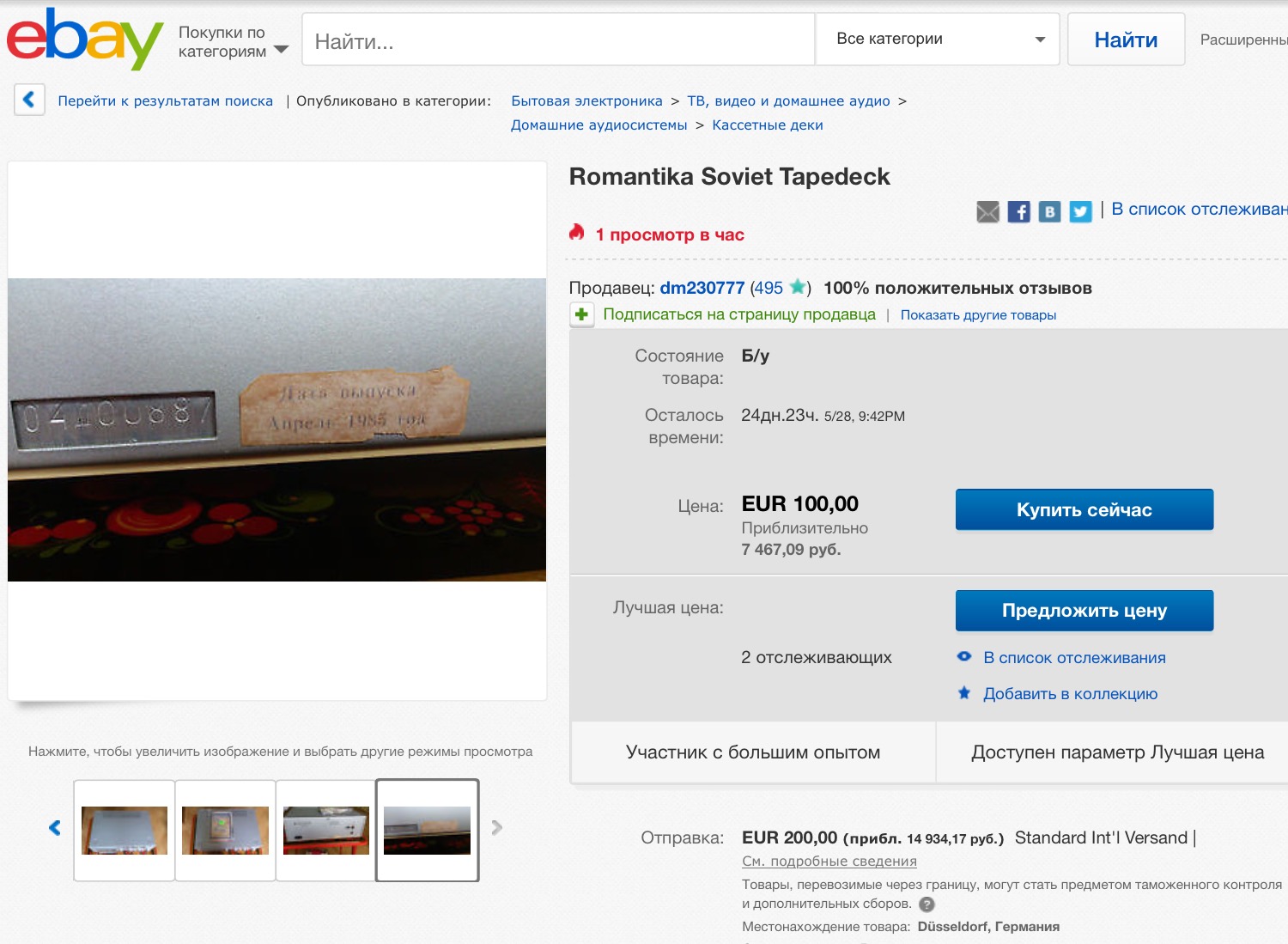Screen dimensions: 1288x944
Task: Focus the 'Найти...' search input field
Action: pyautogui.click(x=558, y=40)
